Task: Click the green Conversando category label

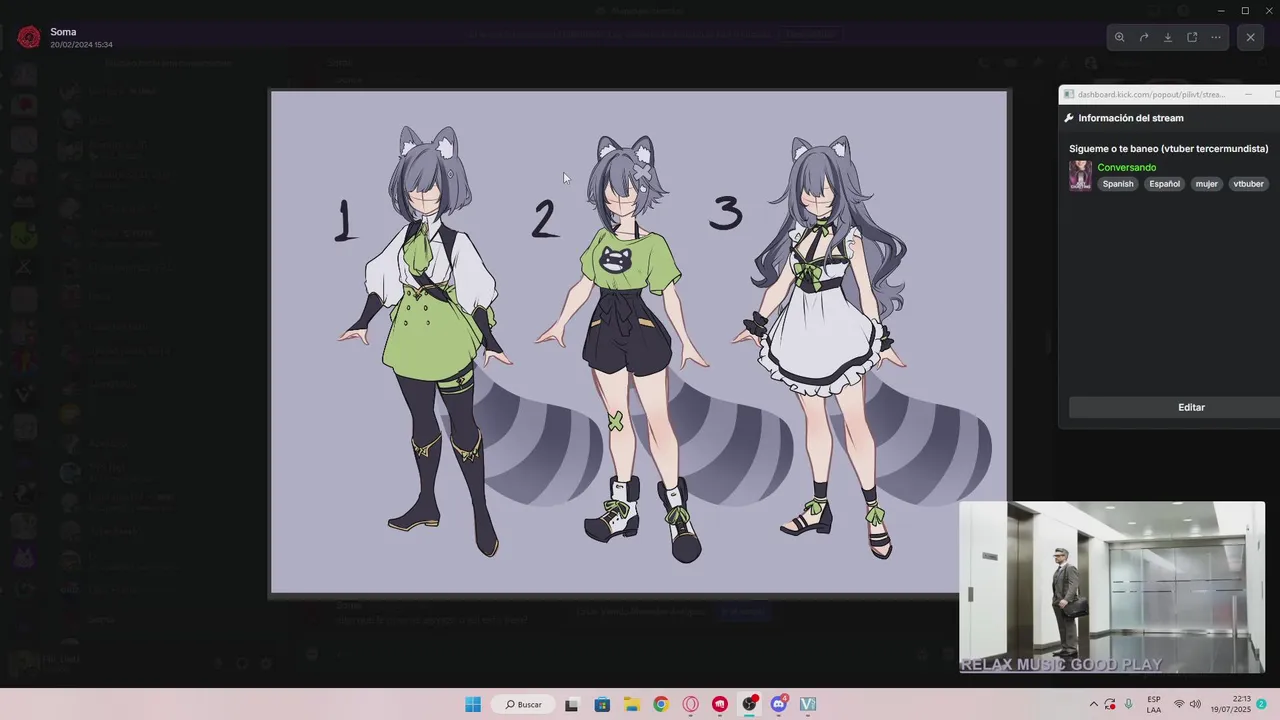Action: click(x=1126, y=167)
